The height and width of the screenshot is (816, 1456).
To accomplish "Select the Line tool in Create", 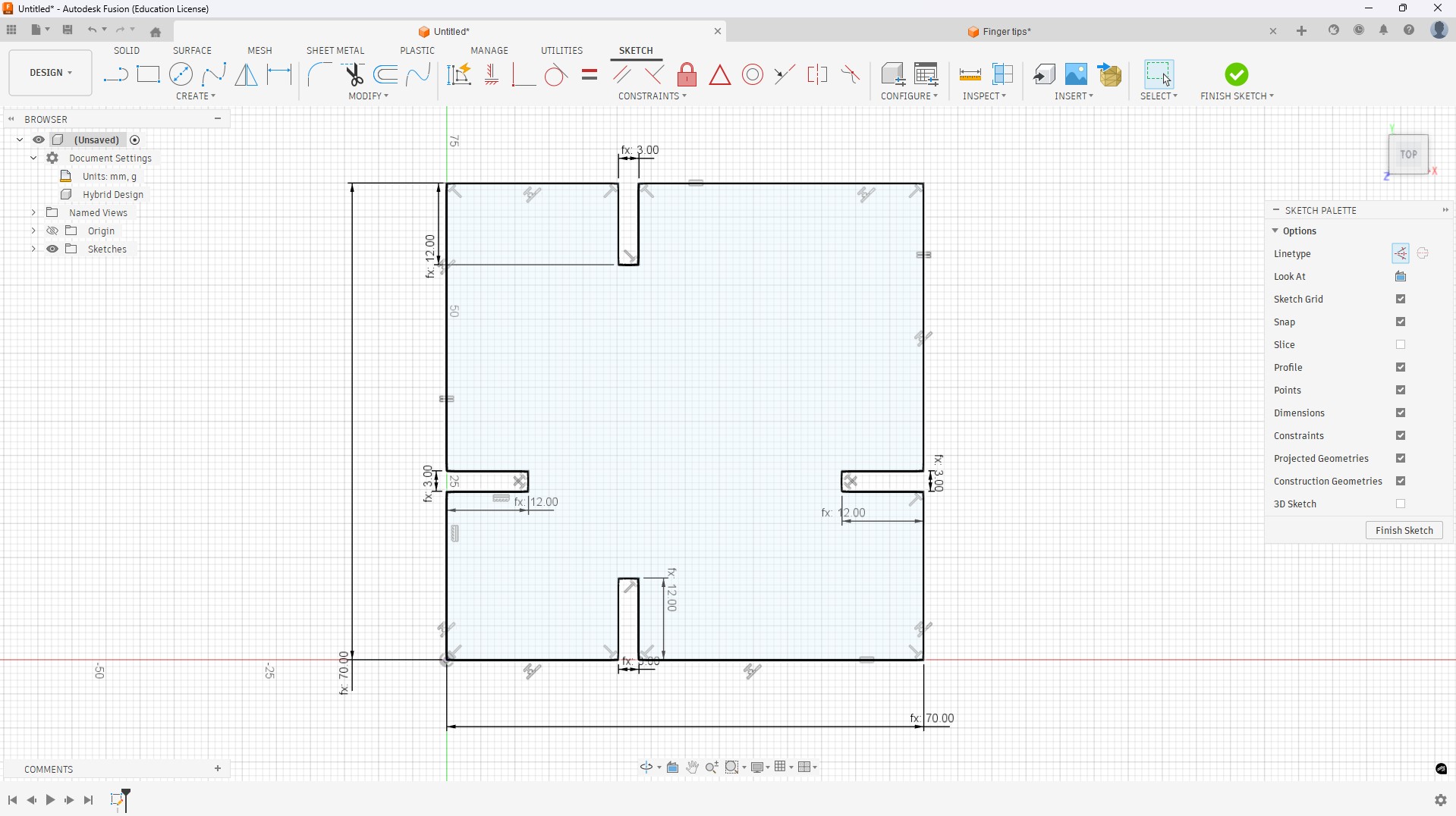I will [x=115, y=74].
